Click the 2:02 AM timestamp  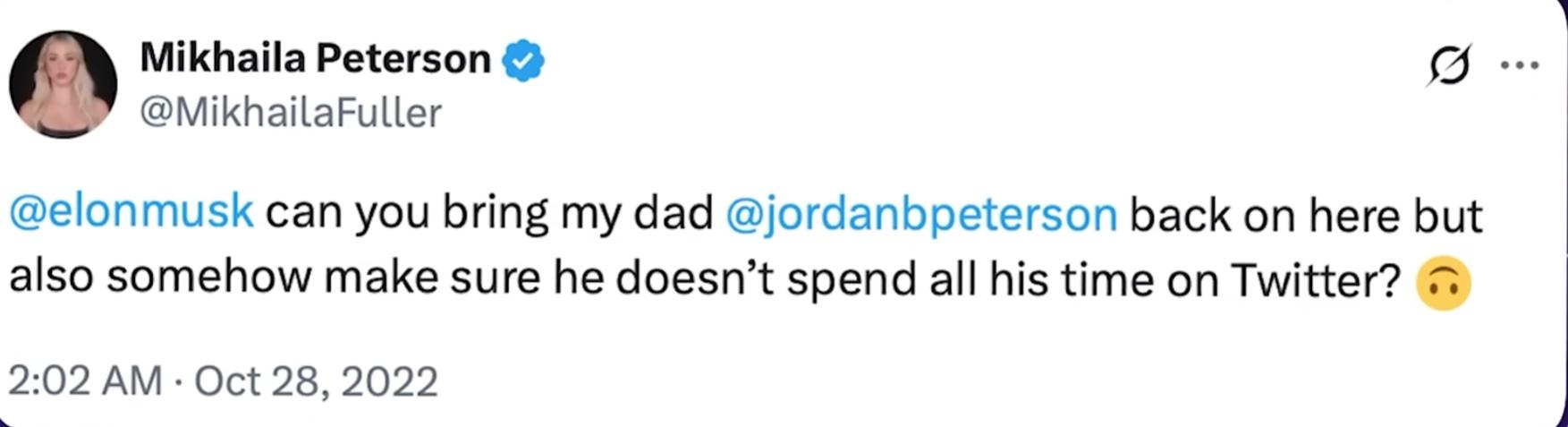(x=86, y=381)
